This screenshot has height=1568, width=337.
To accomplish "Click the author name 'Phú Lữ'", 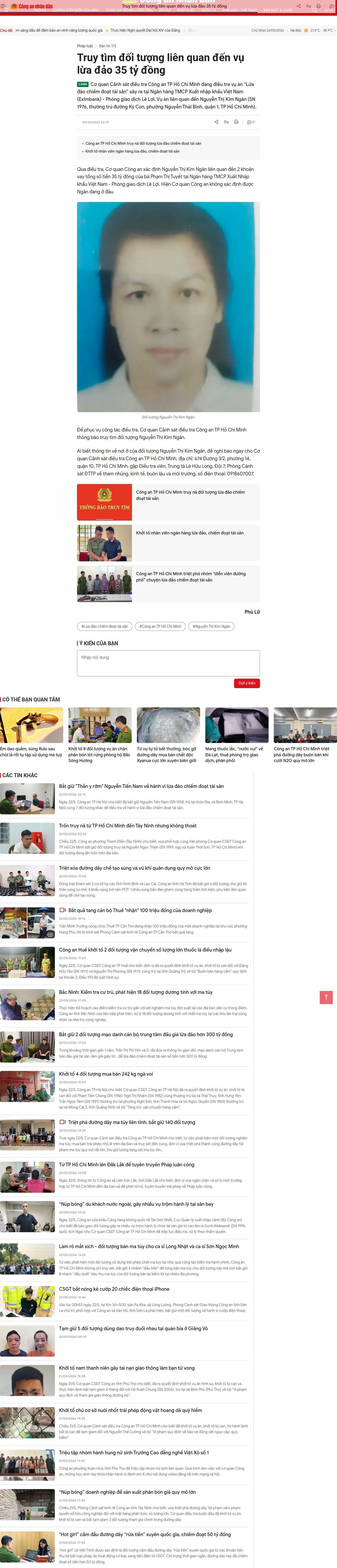I will tap(252, 612).
